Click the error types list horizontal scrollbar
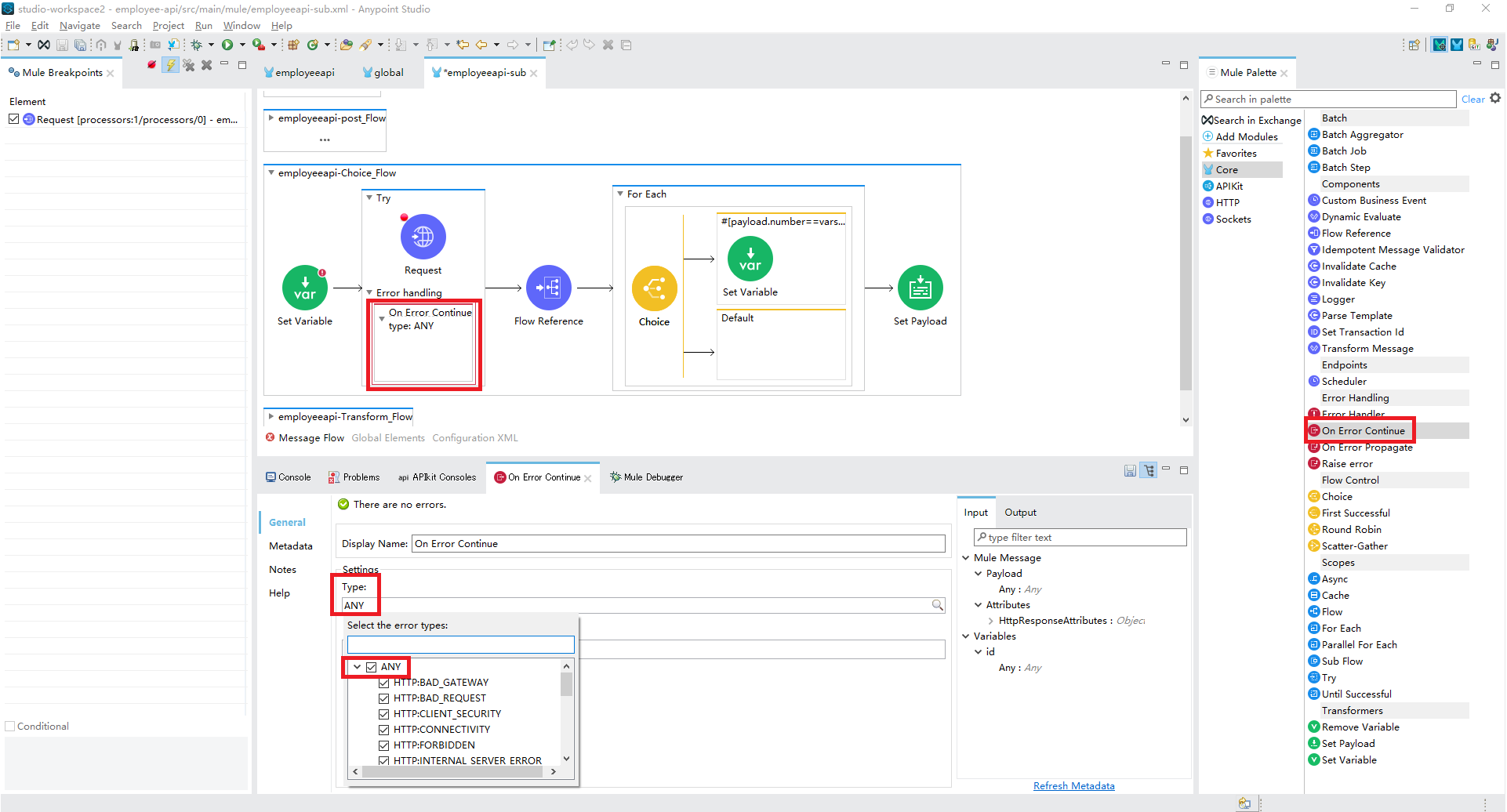This screenshot has height=812, width=1507. coord(452,771)
